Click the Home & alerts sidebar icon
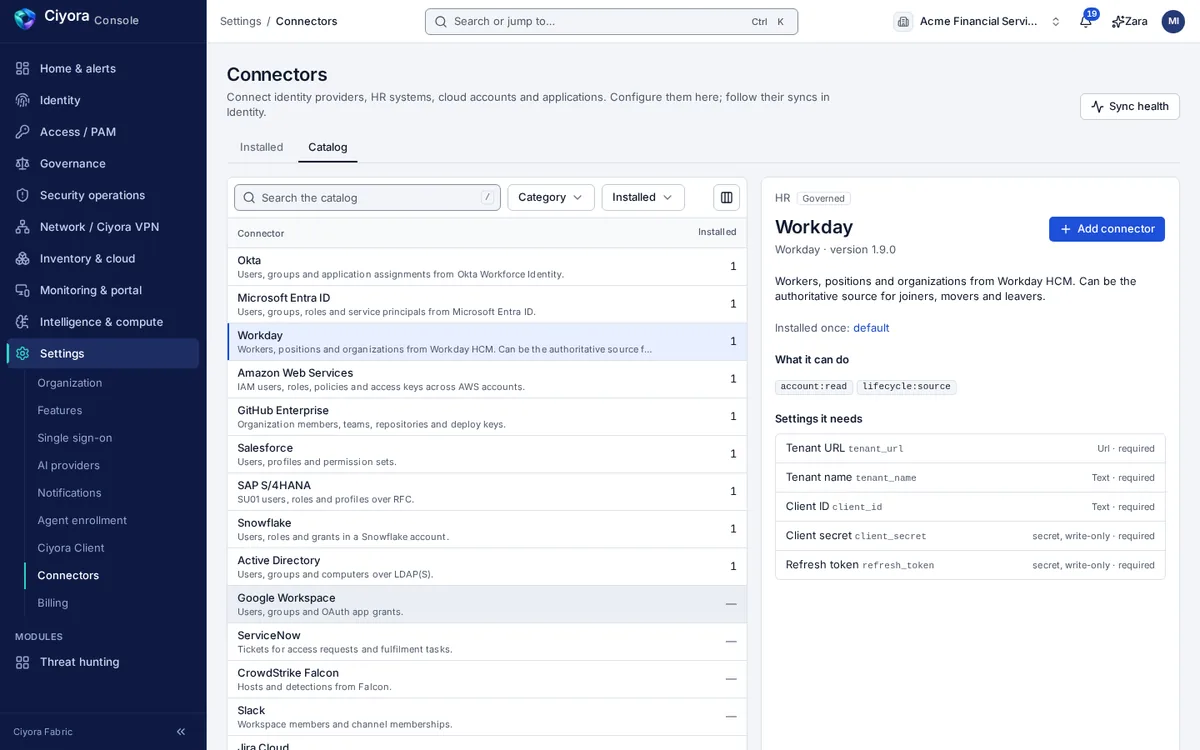Viewport: 1200px width, 750px height. 22,68
